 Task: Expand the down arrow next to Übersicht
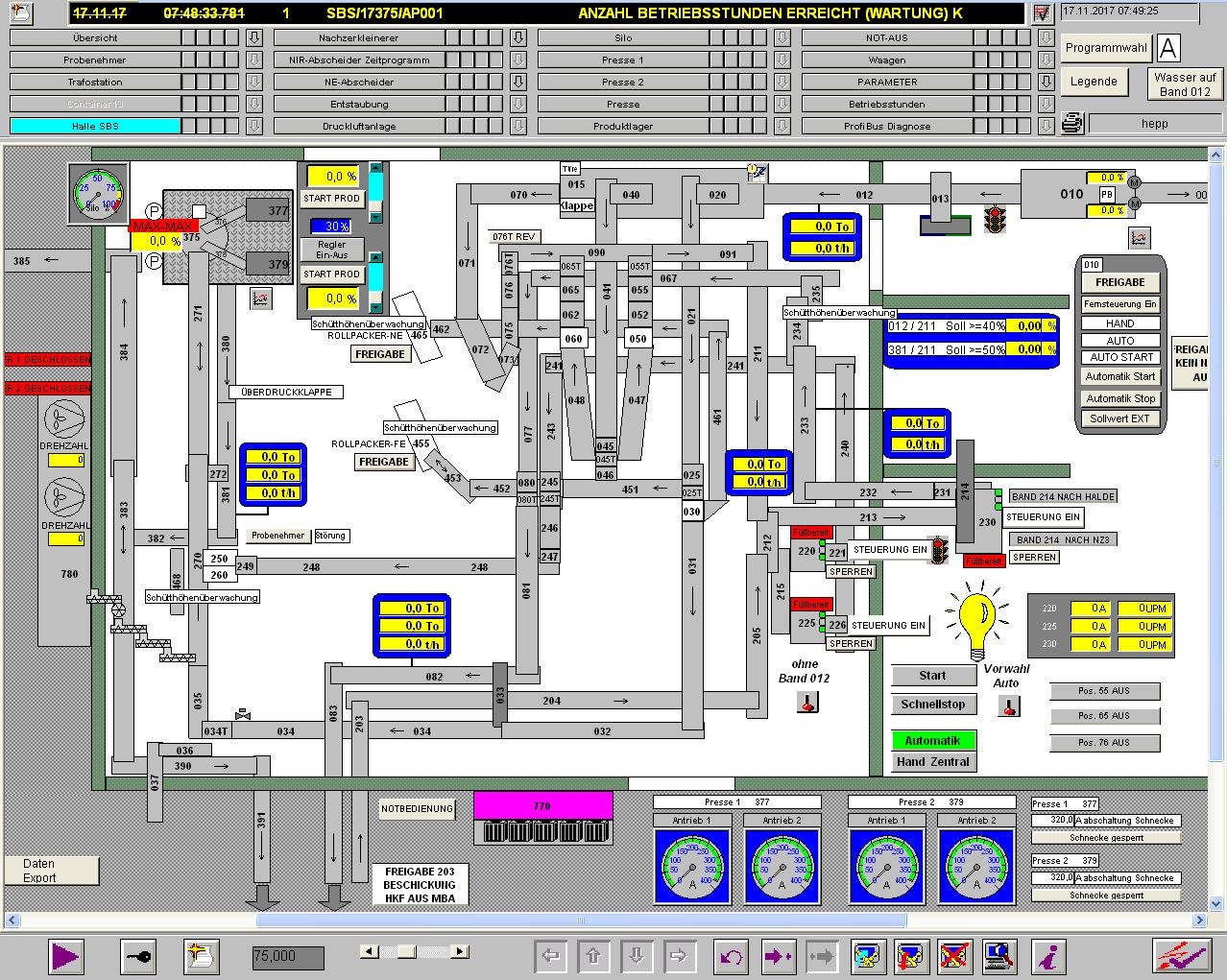click(x=253, y=37)
